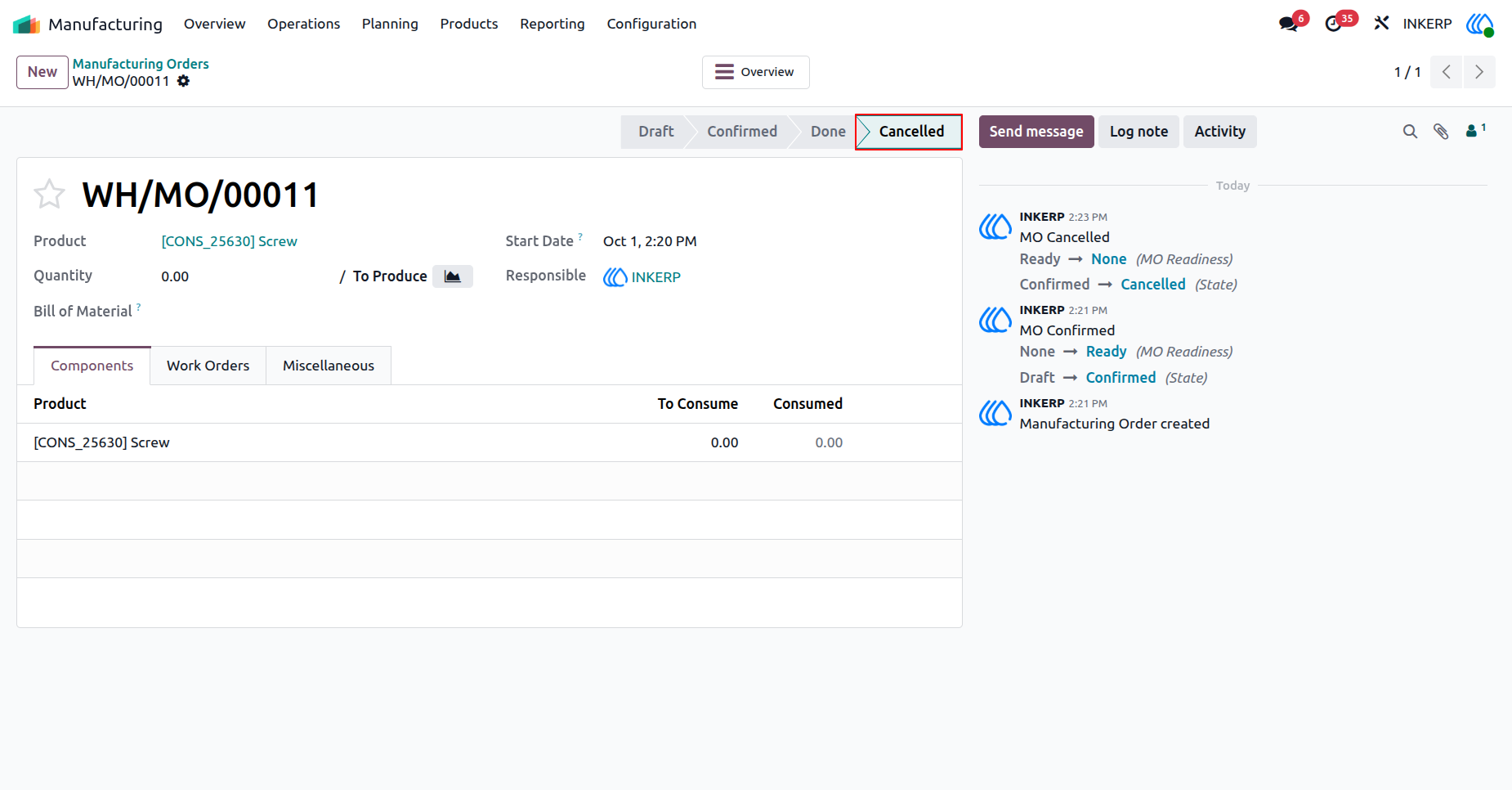Open the activities clock icon

tap(1334, 24)
